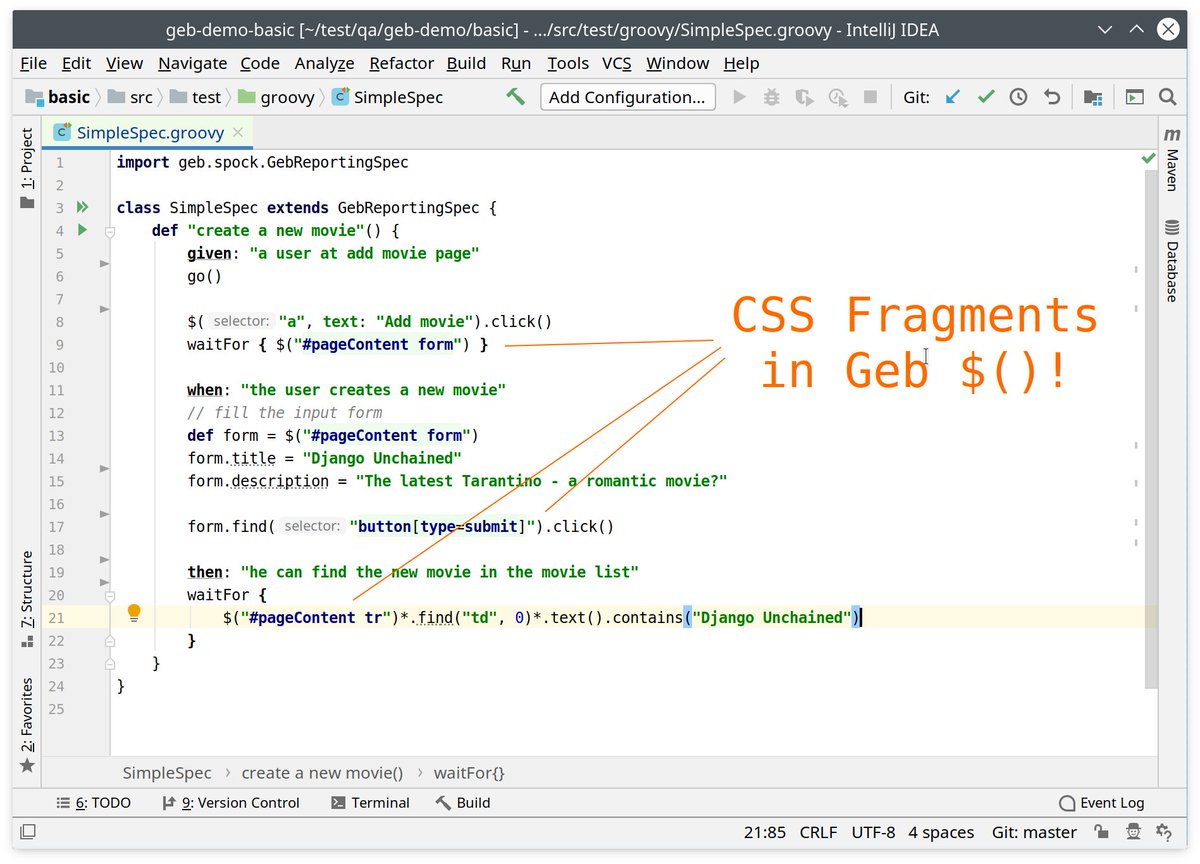1200x864 pixels.
Task: Click the fold end marker at line 23
Action: [111, 664]
